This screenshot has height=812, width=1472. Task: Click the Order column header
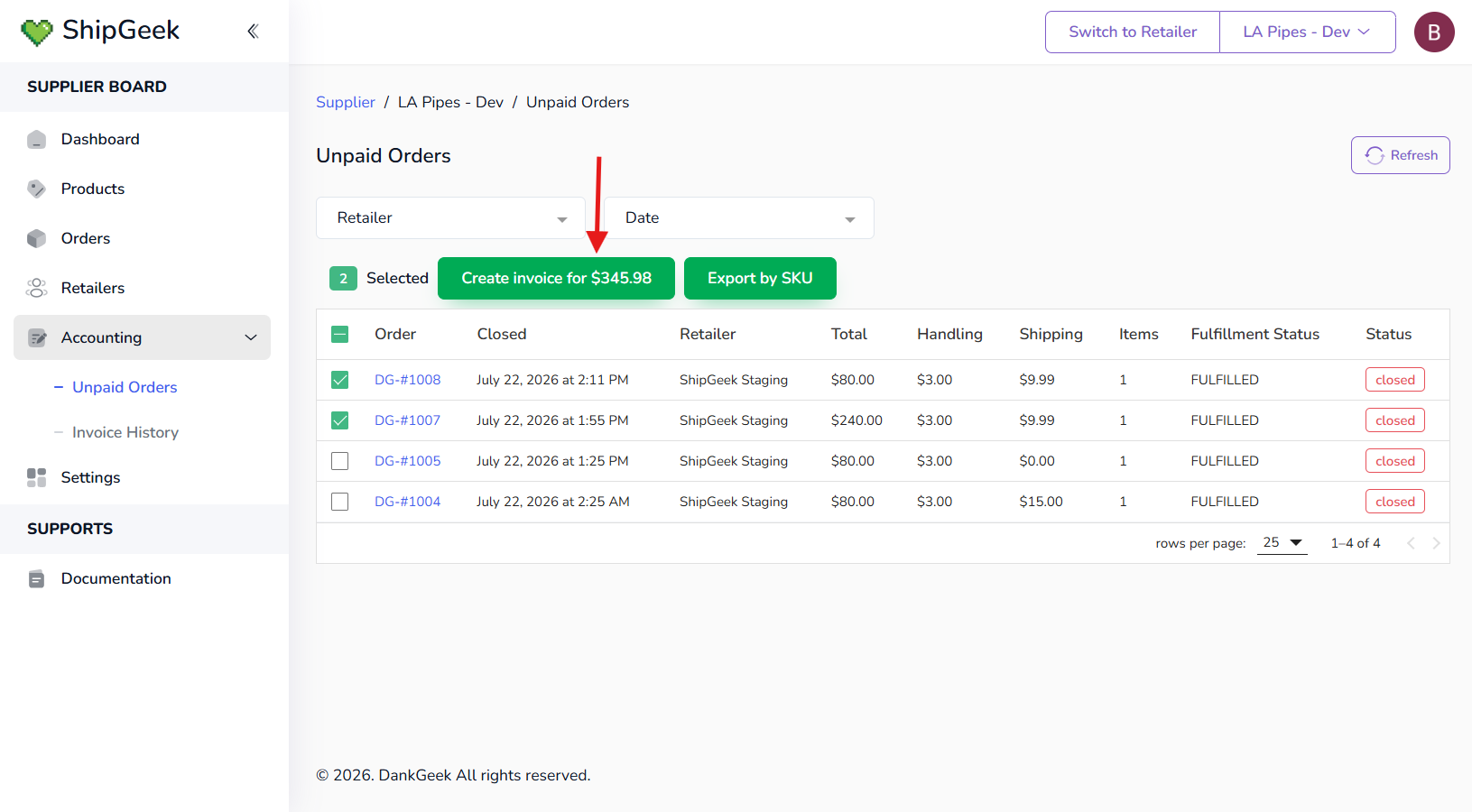[x=395, y=334]
